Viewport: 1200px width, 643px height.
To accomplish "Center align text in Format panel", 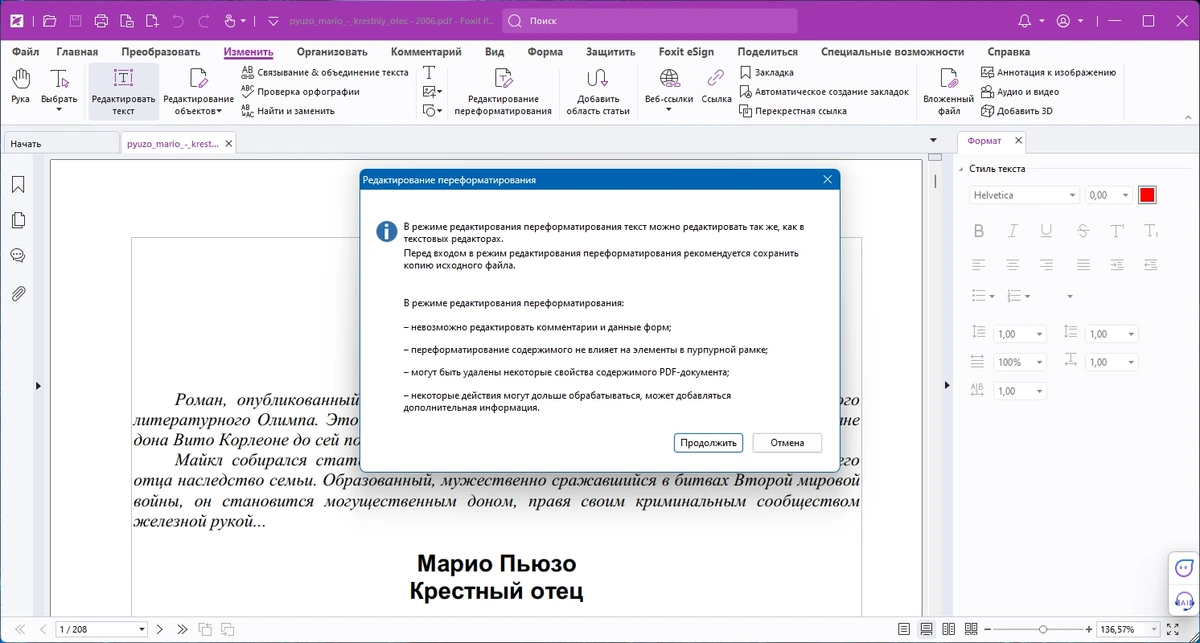I will 1013,265.
